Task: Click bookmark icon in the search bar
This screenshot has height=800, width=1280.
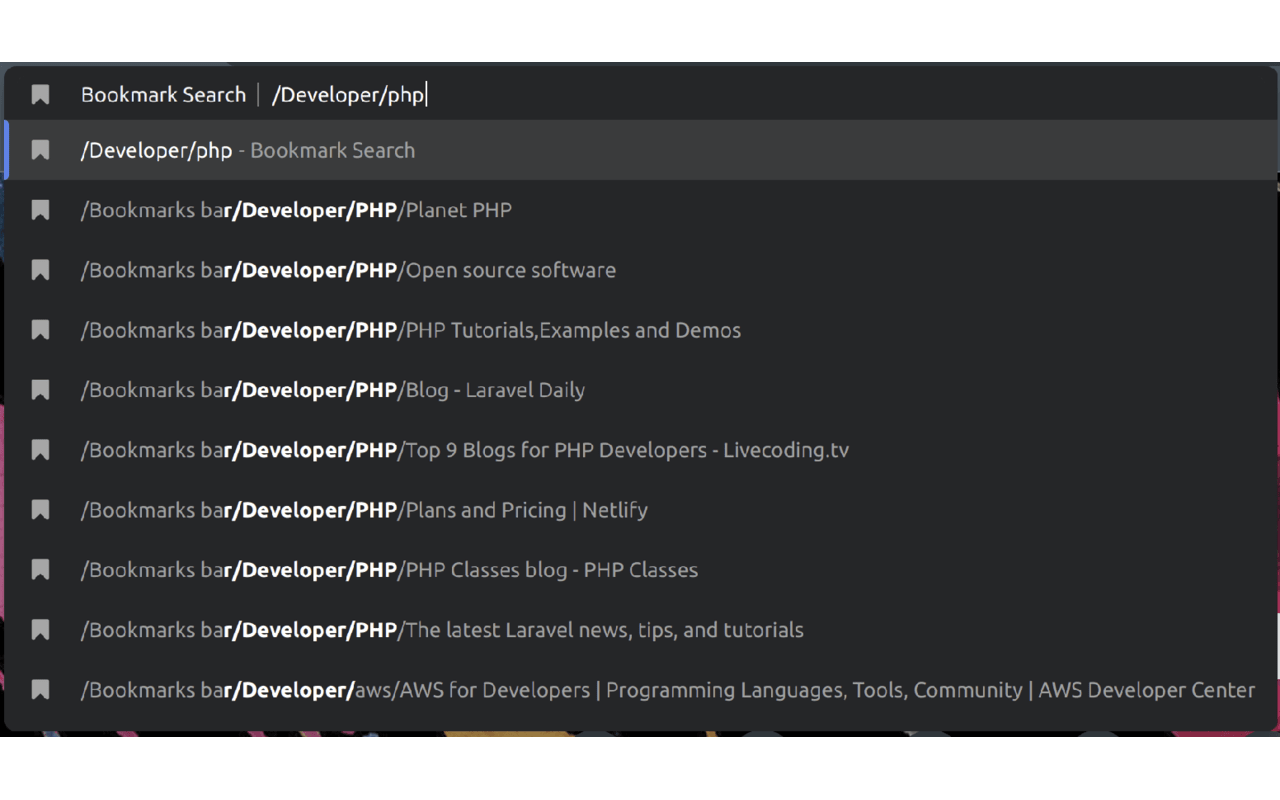Action: pyautogui.click(x=40, y=95)
